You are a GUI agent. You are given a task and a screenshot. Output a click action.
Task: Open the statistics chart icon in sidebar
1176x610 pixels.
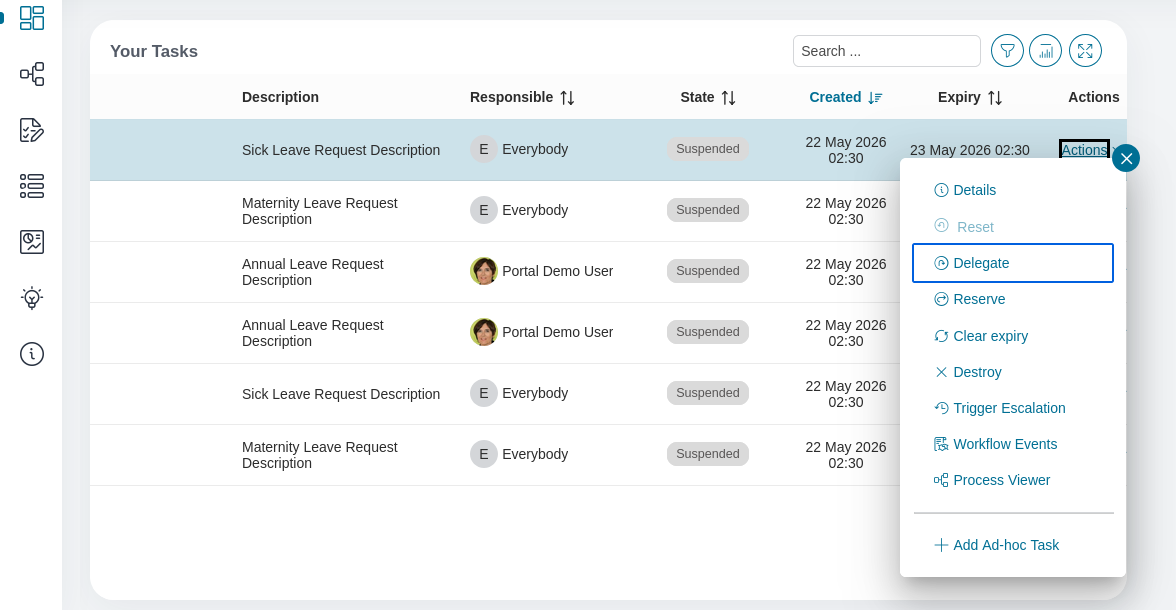coord(32,242)
